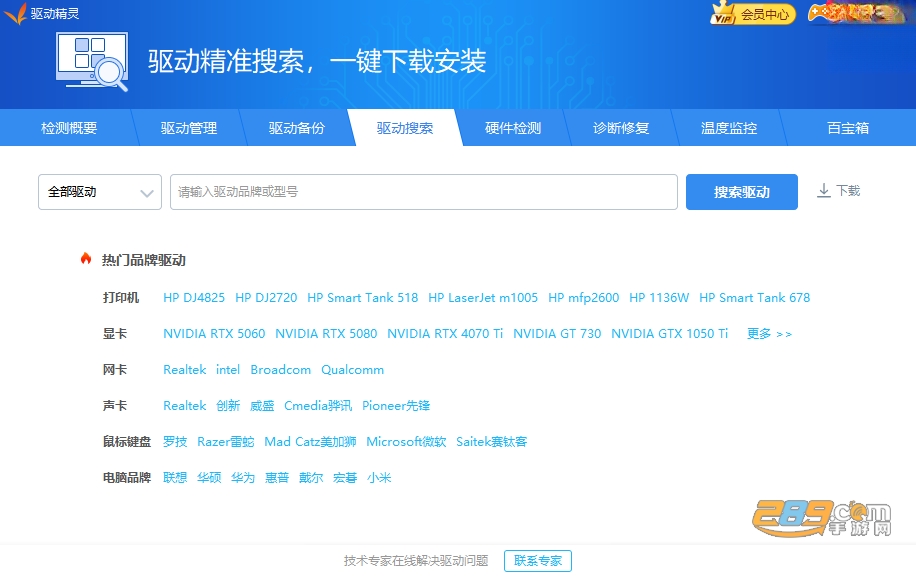Image resolution: width=916 pixels, height=576 pixels.
Task: Select Pioneer先锋 sound card link
Action: pos(396,405)
